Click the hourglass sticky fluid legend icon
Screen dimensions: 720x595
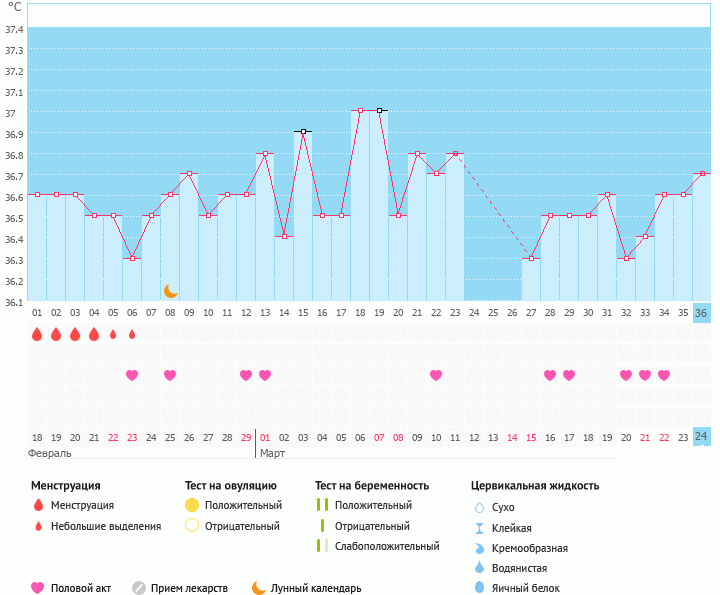[479, 528]
